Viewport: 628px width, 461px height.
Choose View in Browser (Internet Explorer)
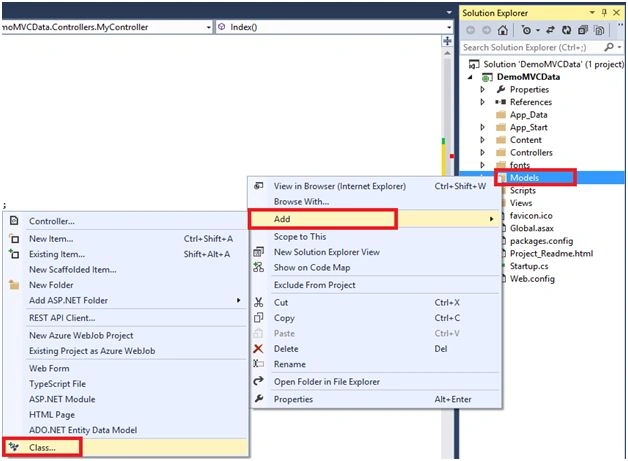tap(376, 186)
